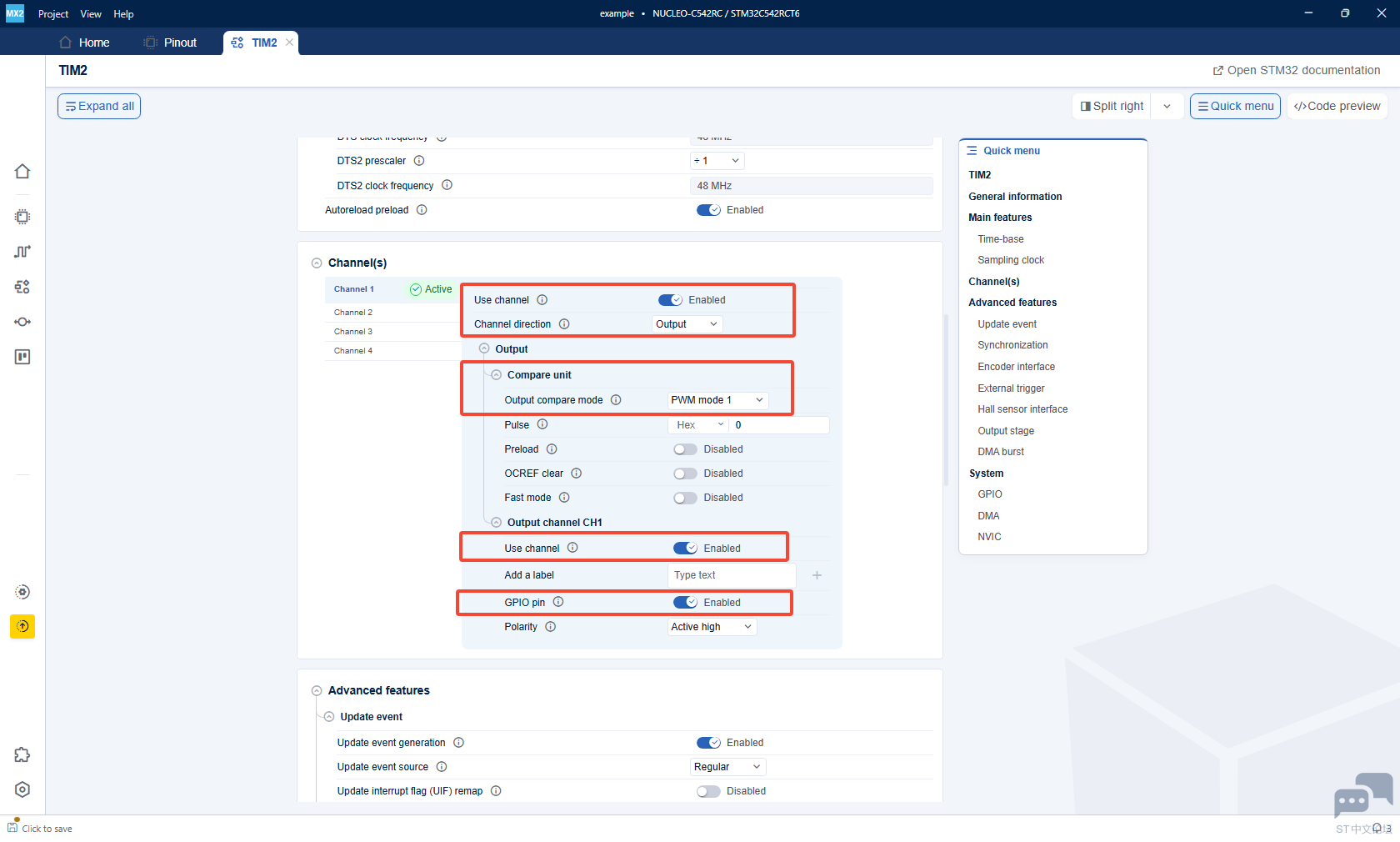Image resolution: width=1400 pixels, height=842 pixels.
Task: Open the home icon in left sidebar
Action: (x=22, y=171)
